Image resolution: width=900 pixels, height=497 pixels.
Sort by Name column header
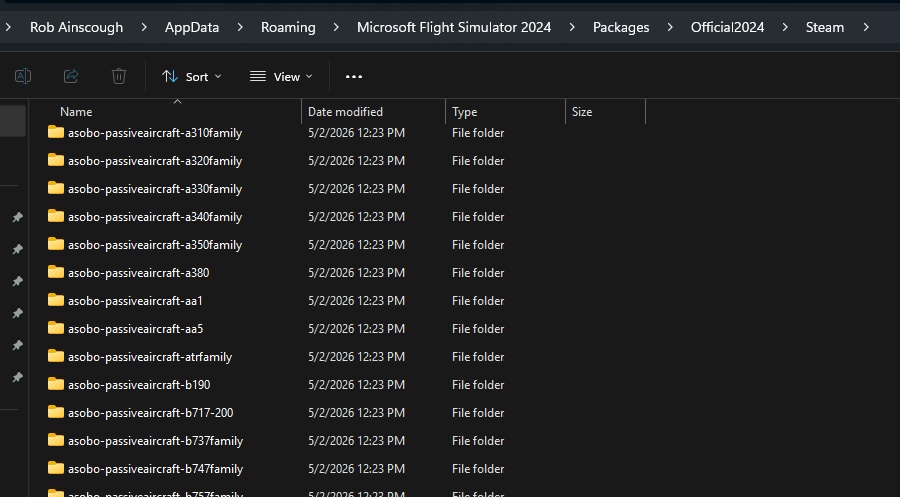pos(76,112)
